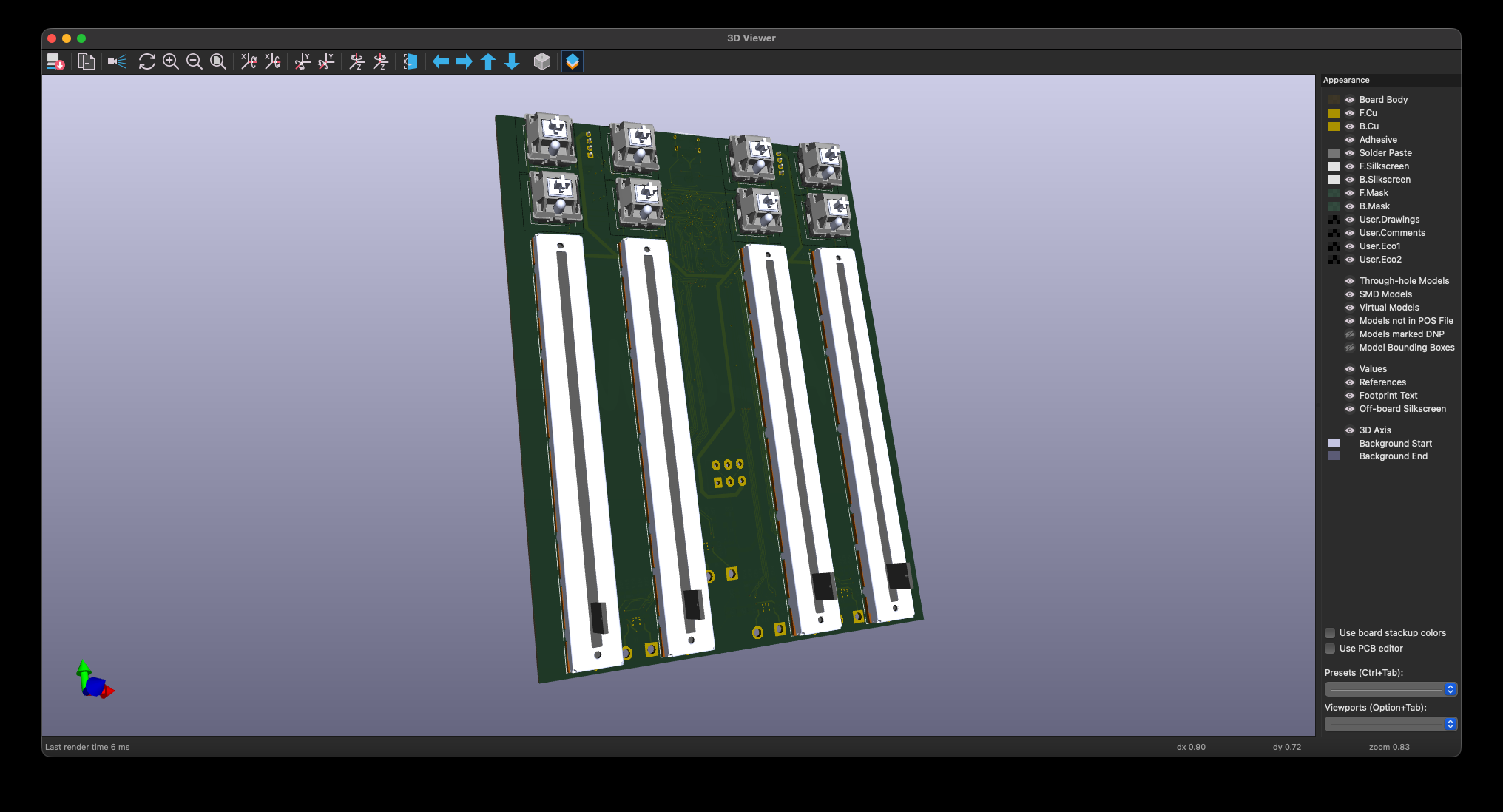Open the Viewports dropdown
Screen dimensions: 1503x812
click(1390, 724)
